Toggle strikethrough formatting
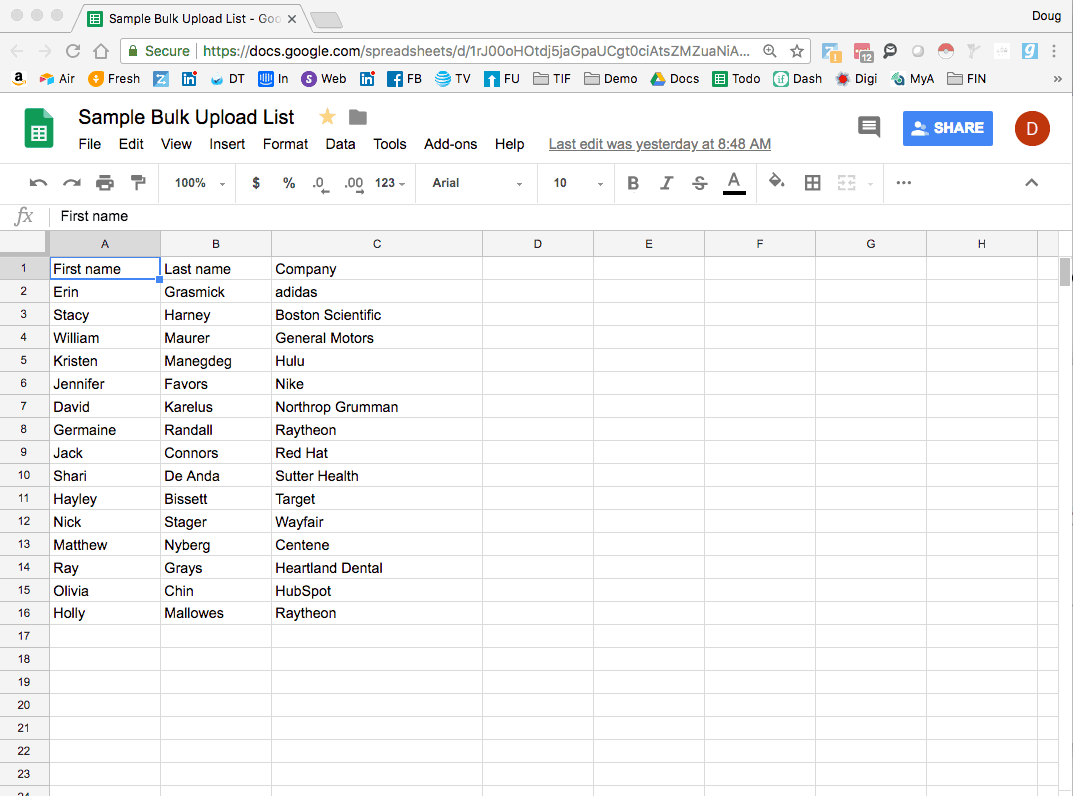1073x796 pixels. coord(699,183)
